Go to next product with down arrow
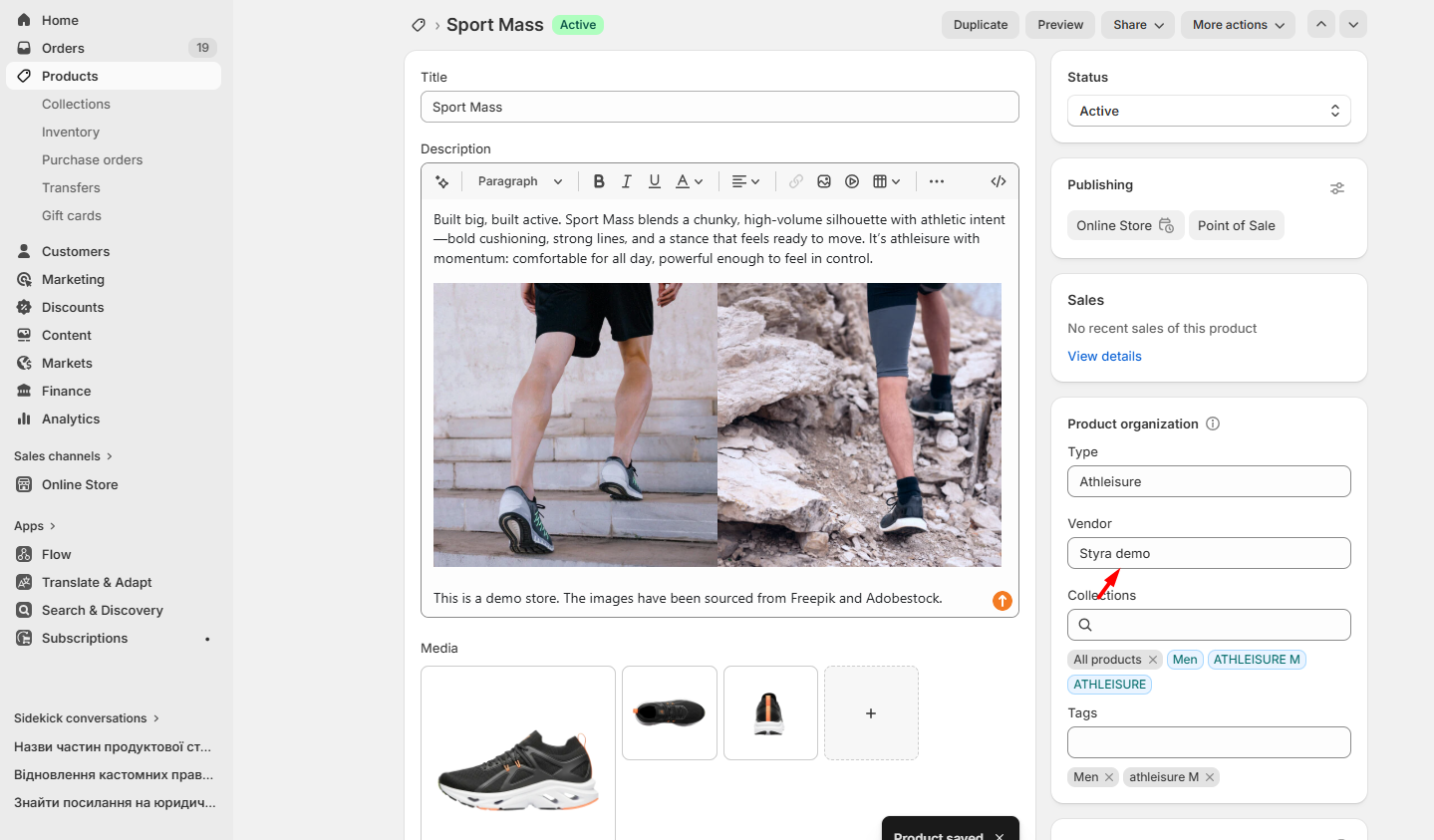The image size is (1434, 840). (1353, 25)
